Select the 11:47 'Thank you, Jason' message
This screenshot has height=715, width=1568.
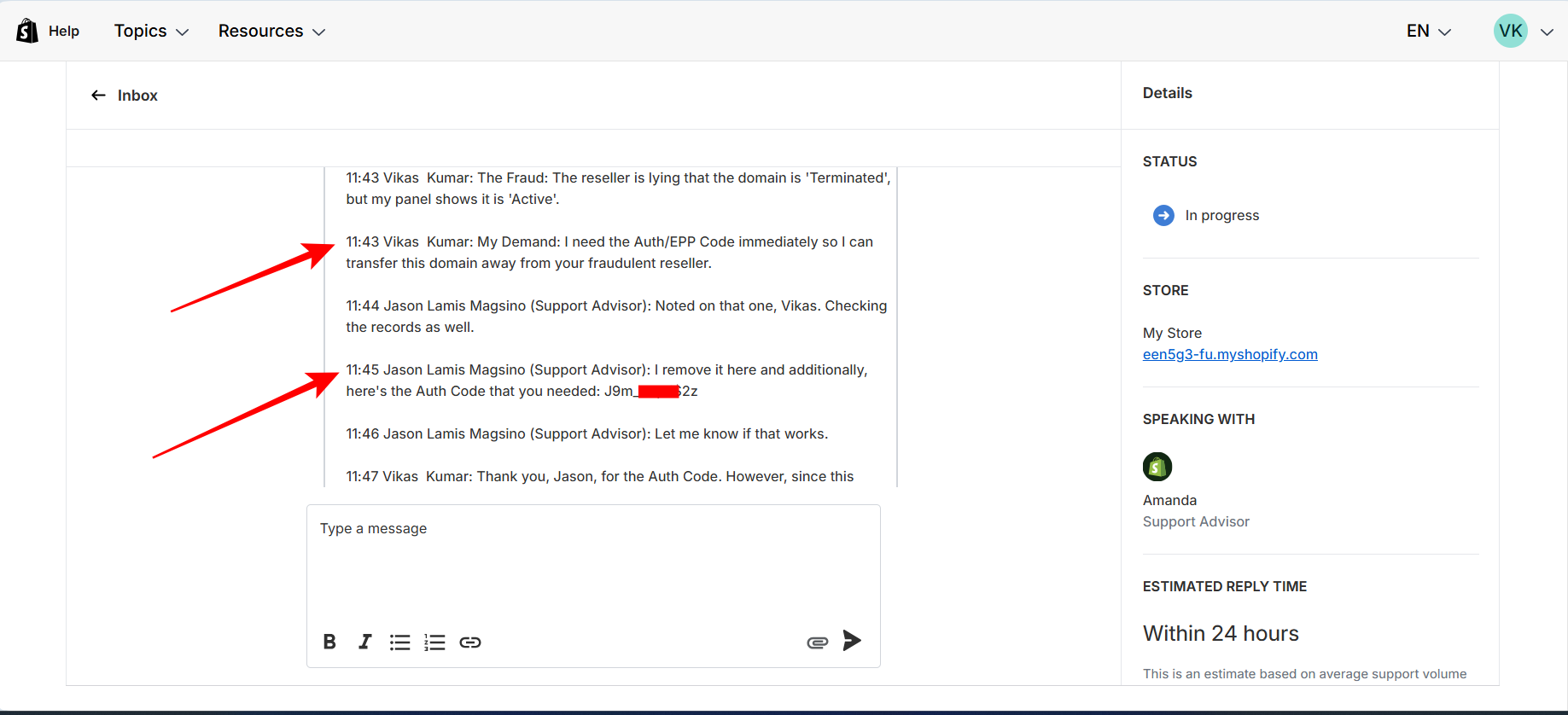[x=599, y=476]
